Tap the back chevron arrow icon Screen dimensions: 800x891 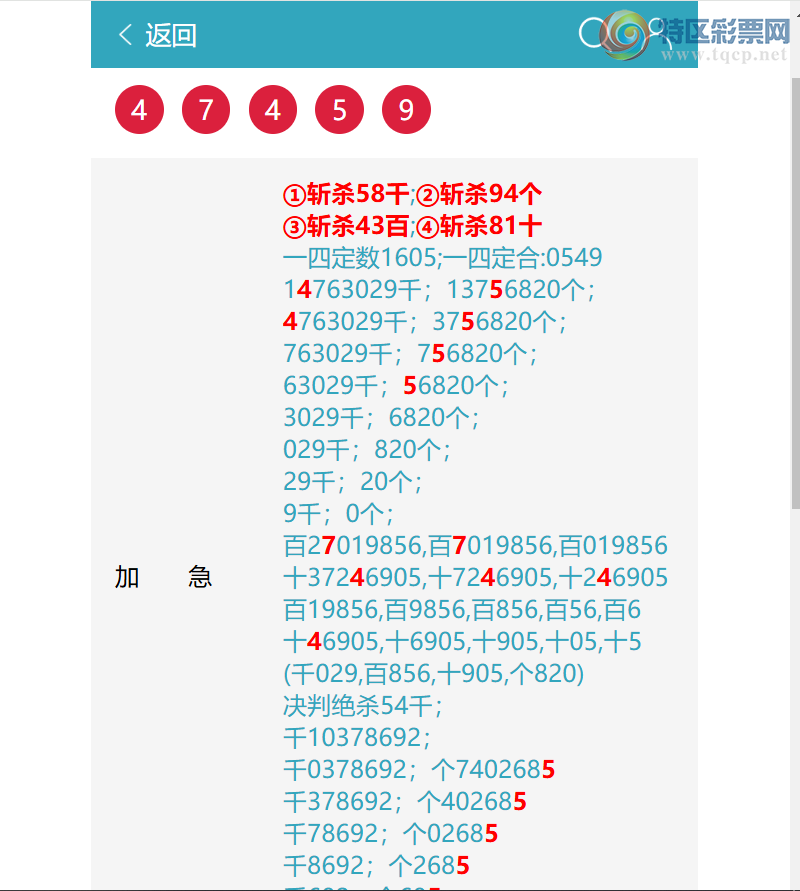(124, 33)
